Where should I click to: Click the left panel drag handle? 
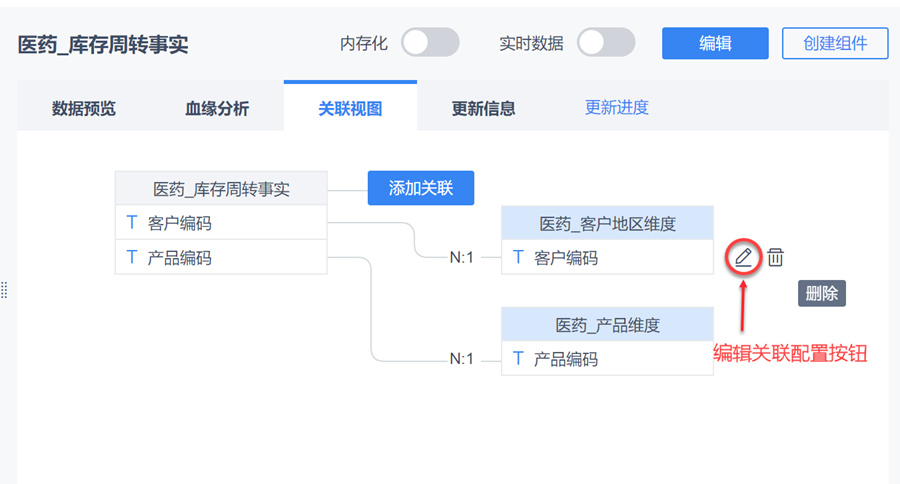coord(4,290)
